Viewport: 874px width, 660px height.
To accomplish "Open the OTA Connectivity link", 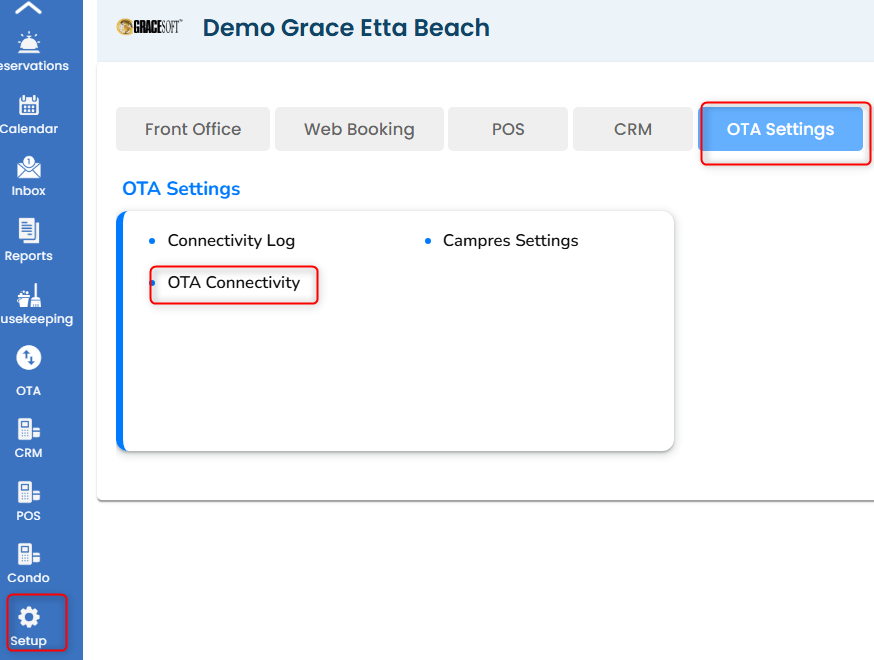I will [x=233, y=282].
